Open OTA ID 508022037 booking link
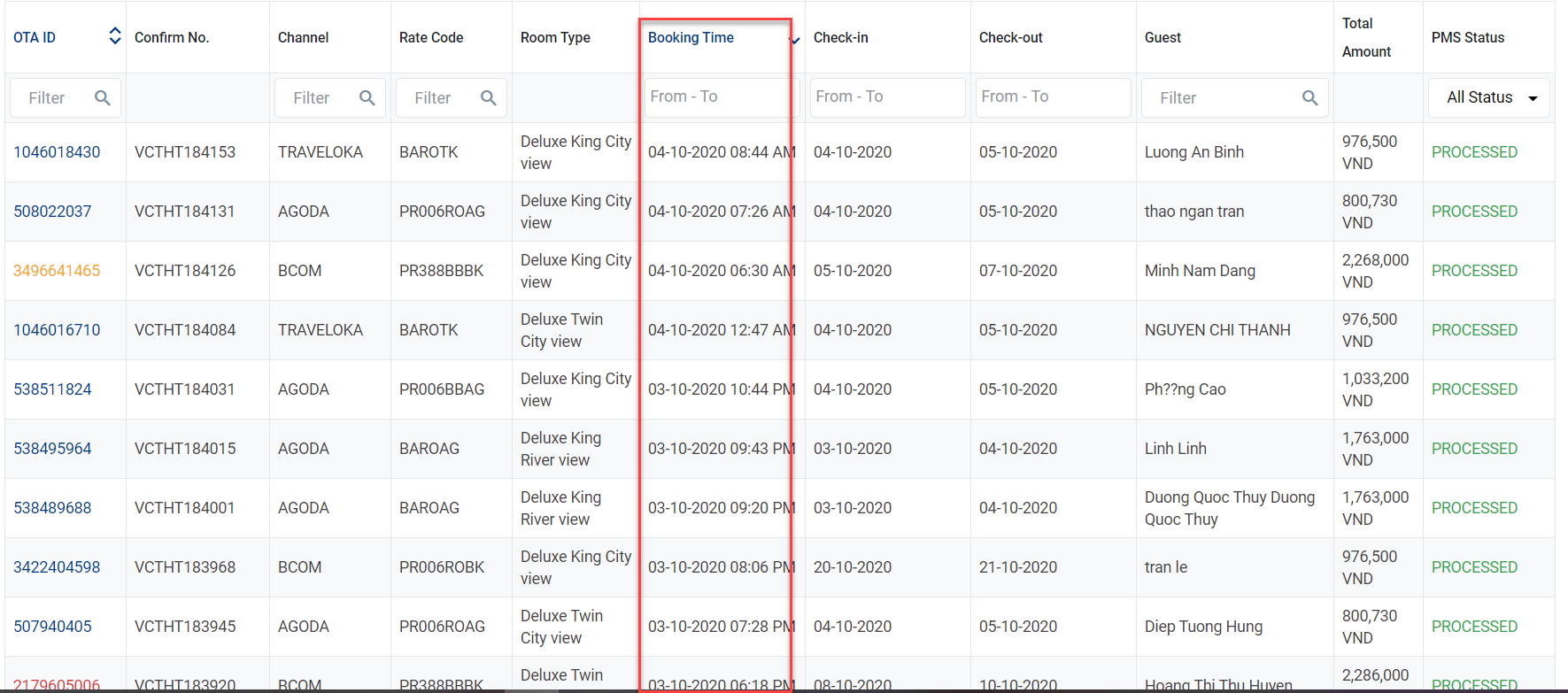1568x693 pixels. point(52,212)
